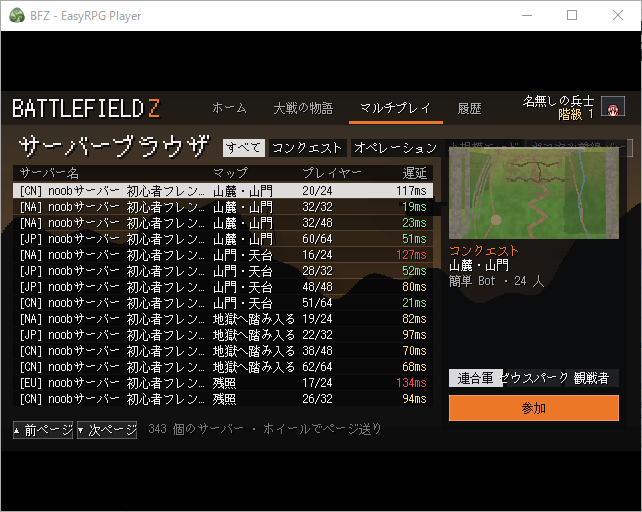The height and width of the screenshot is (512, 642).
Task: Go to 前ページ previous page
Action: tap(43, 430)
